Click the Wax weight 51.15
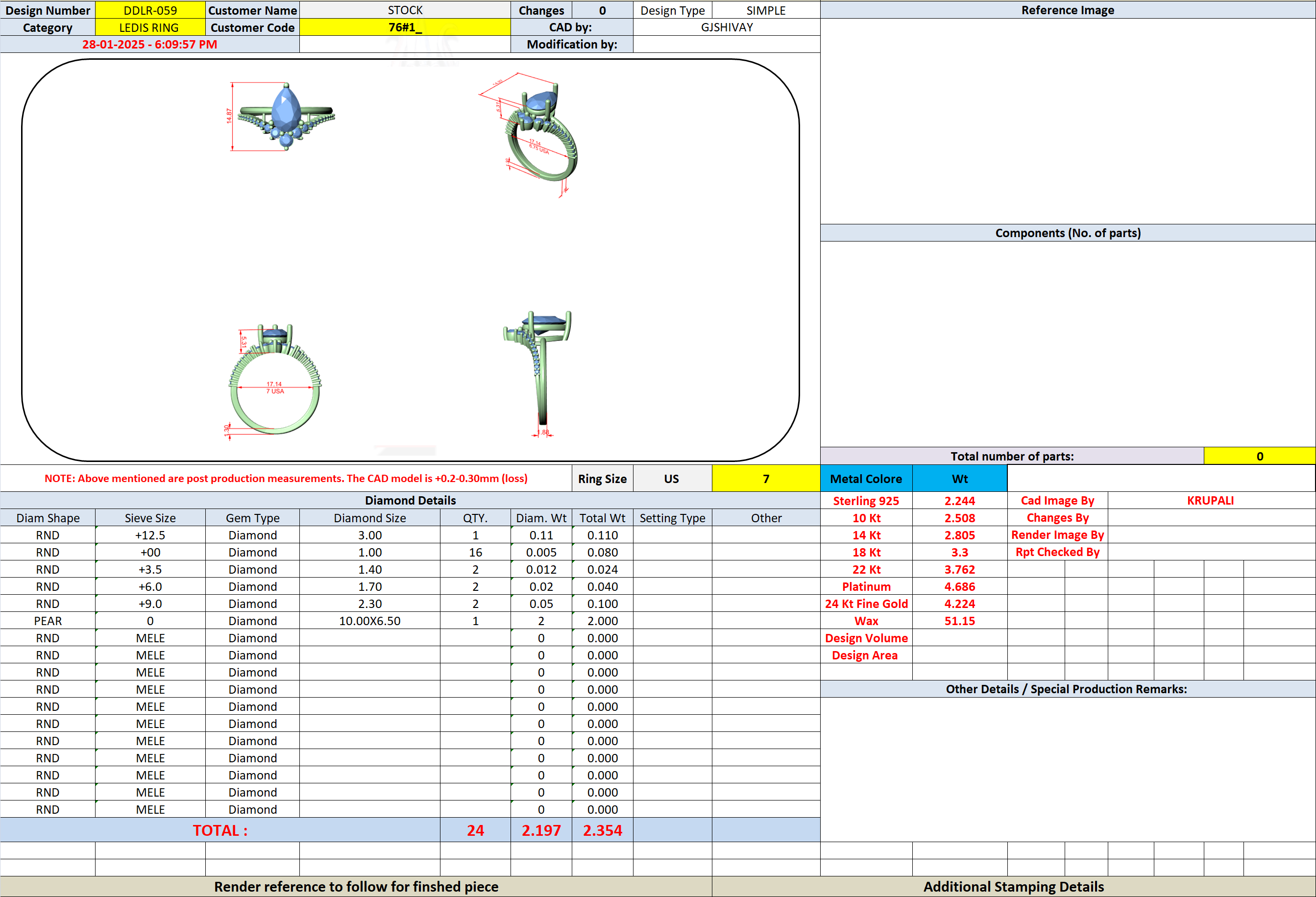Image resolution: width=1316 pixels, height=897 pixels. point(960,621)
